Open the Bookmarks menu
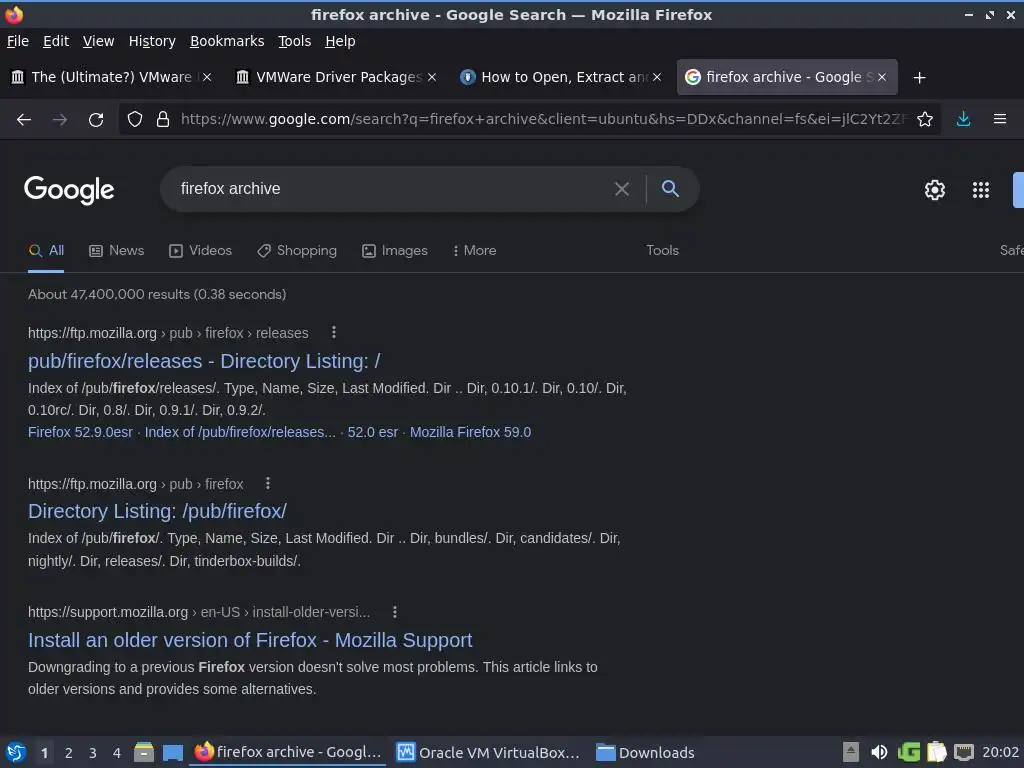 coord(227,41)
